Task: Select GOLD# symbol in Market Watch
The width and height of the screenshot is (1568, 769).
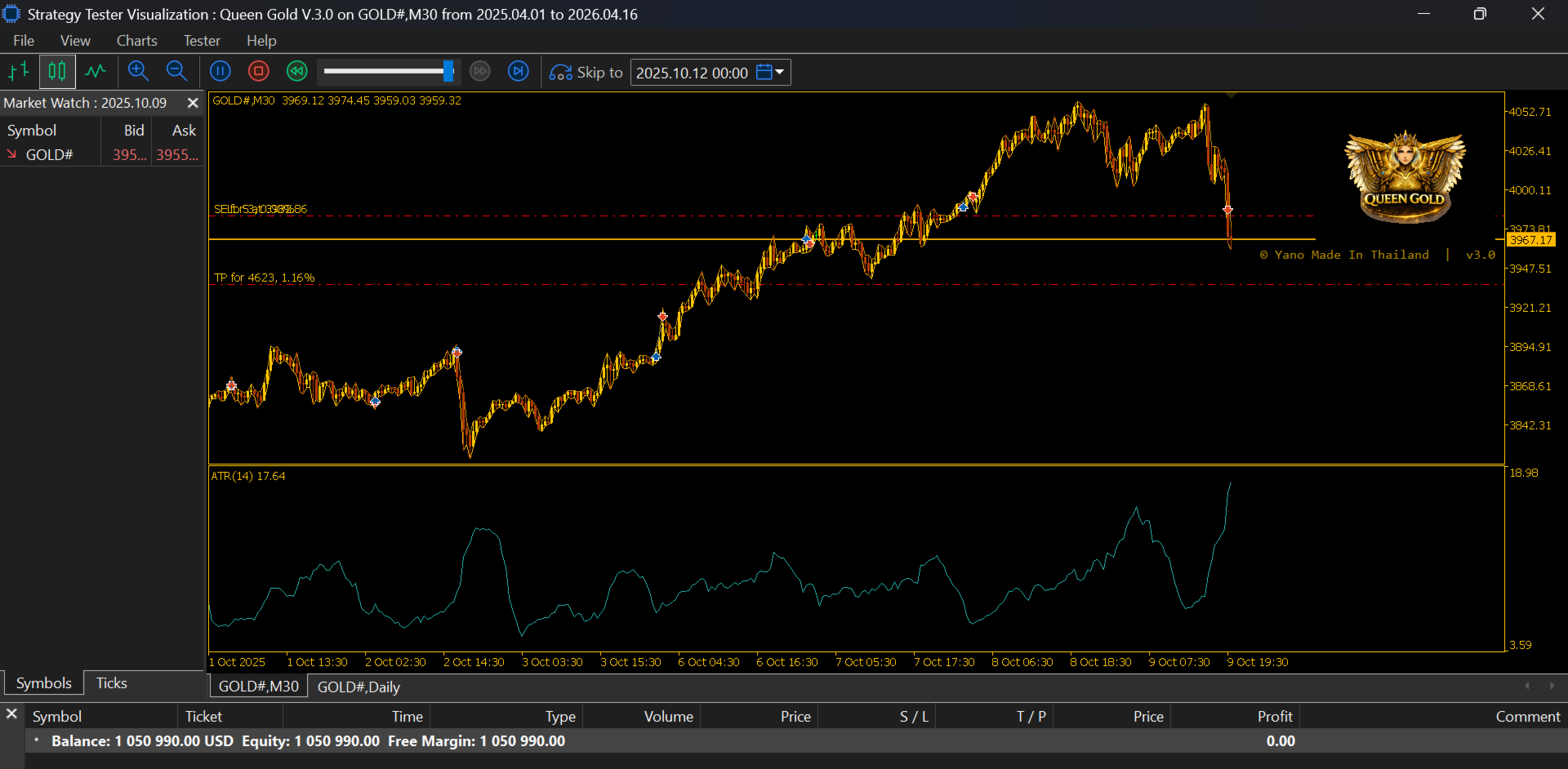Action: click(x=49, y=155)
